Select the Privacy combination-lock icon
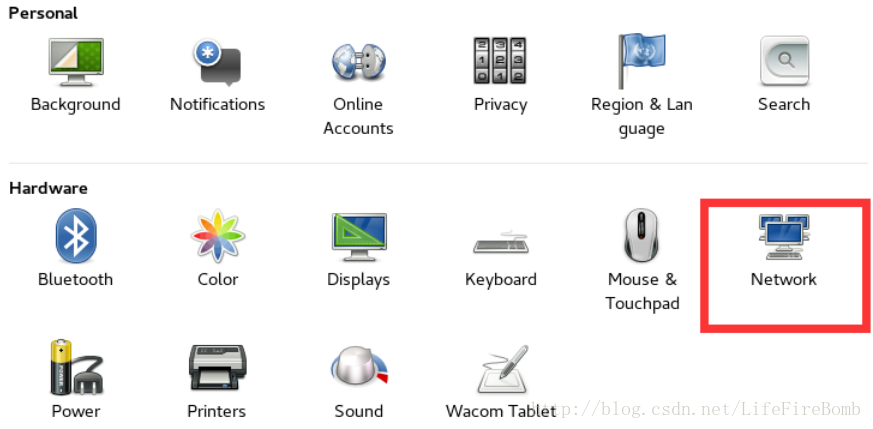Screen dimensions: 873x429 tap(500, 61)
